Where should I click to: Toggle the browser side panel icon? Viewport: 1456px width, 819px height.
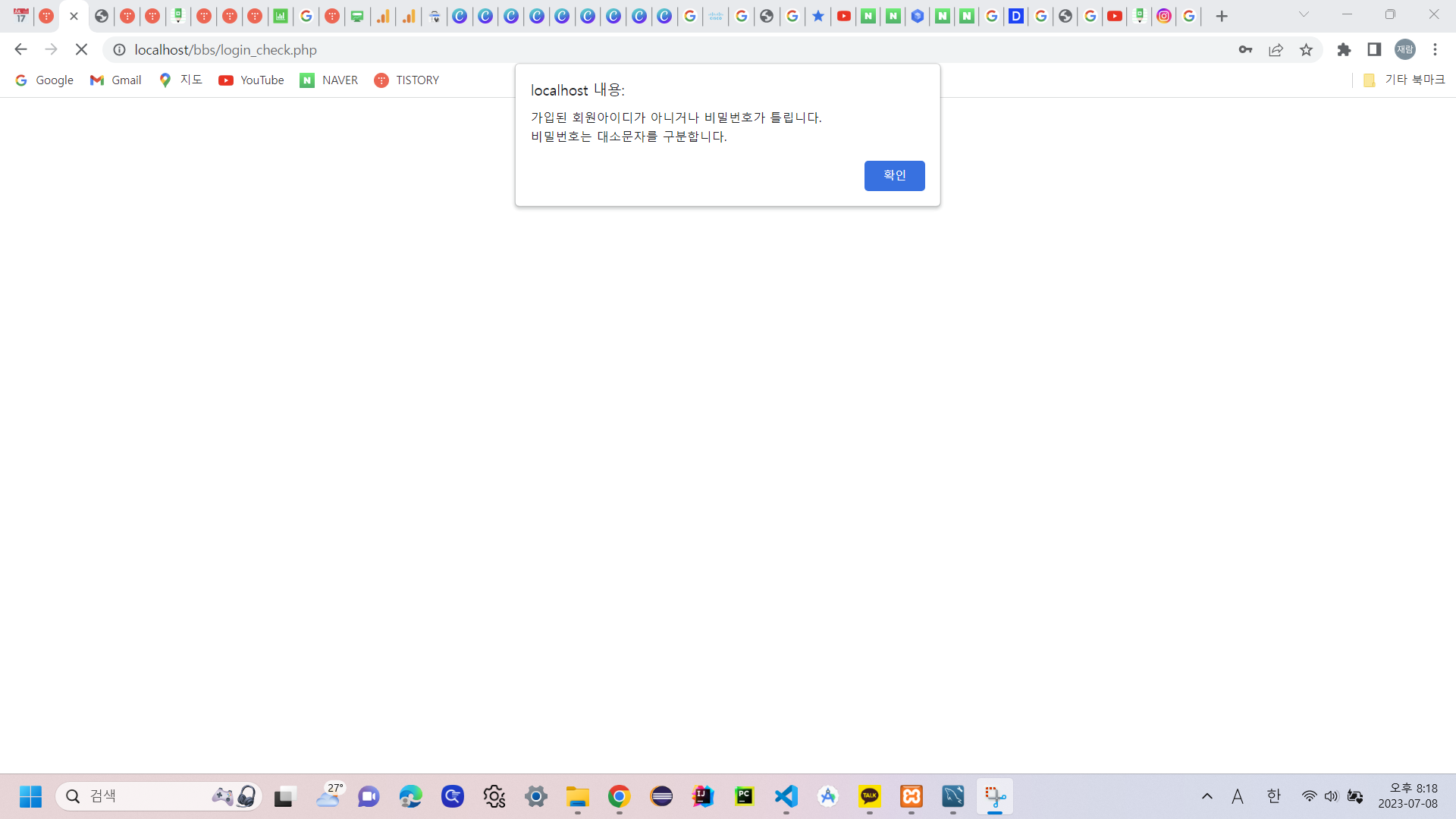tap(1374, 49)
